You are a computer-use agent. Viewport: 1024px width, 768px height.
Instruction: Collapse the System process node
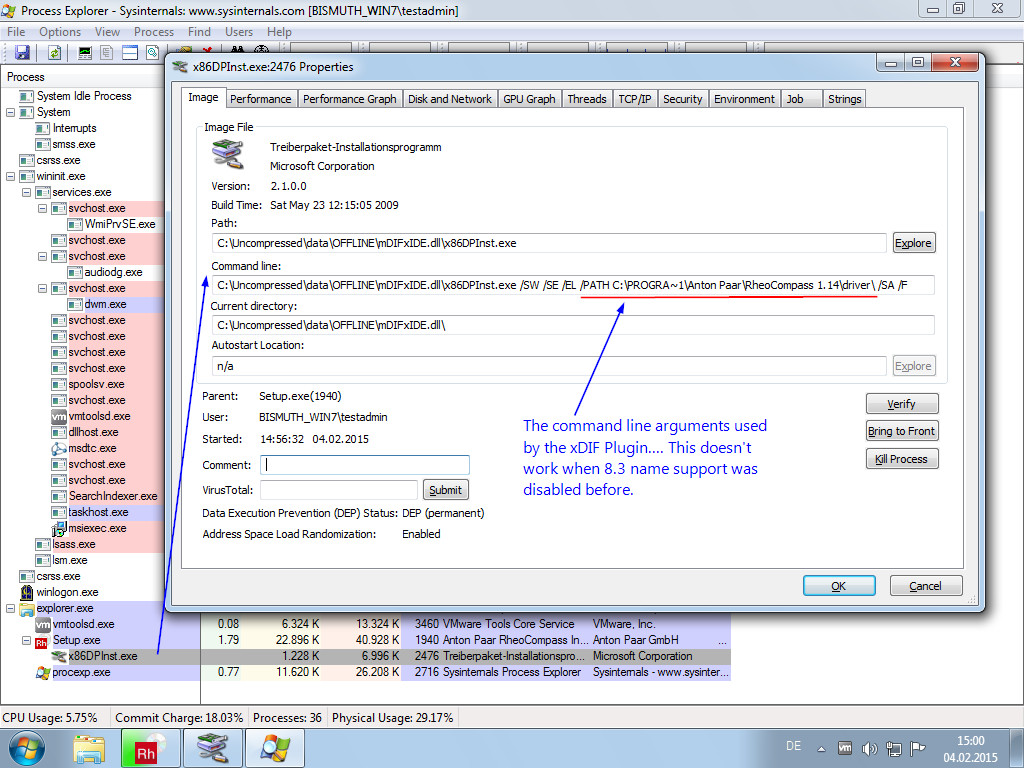[x=10, y=112]
